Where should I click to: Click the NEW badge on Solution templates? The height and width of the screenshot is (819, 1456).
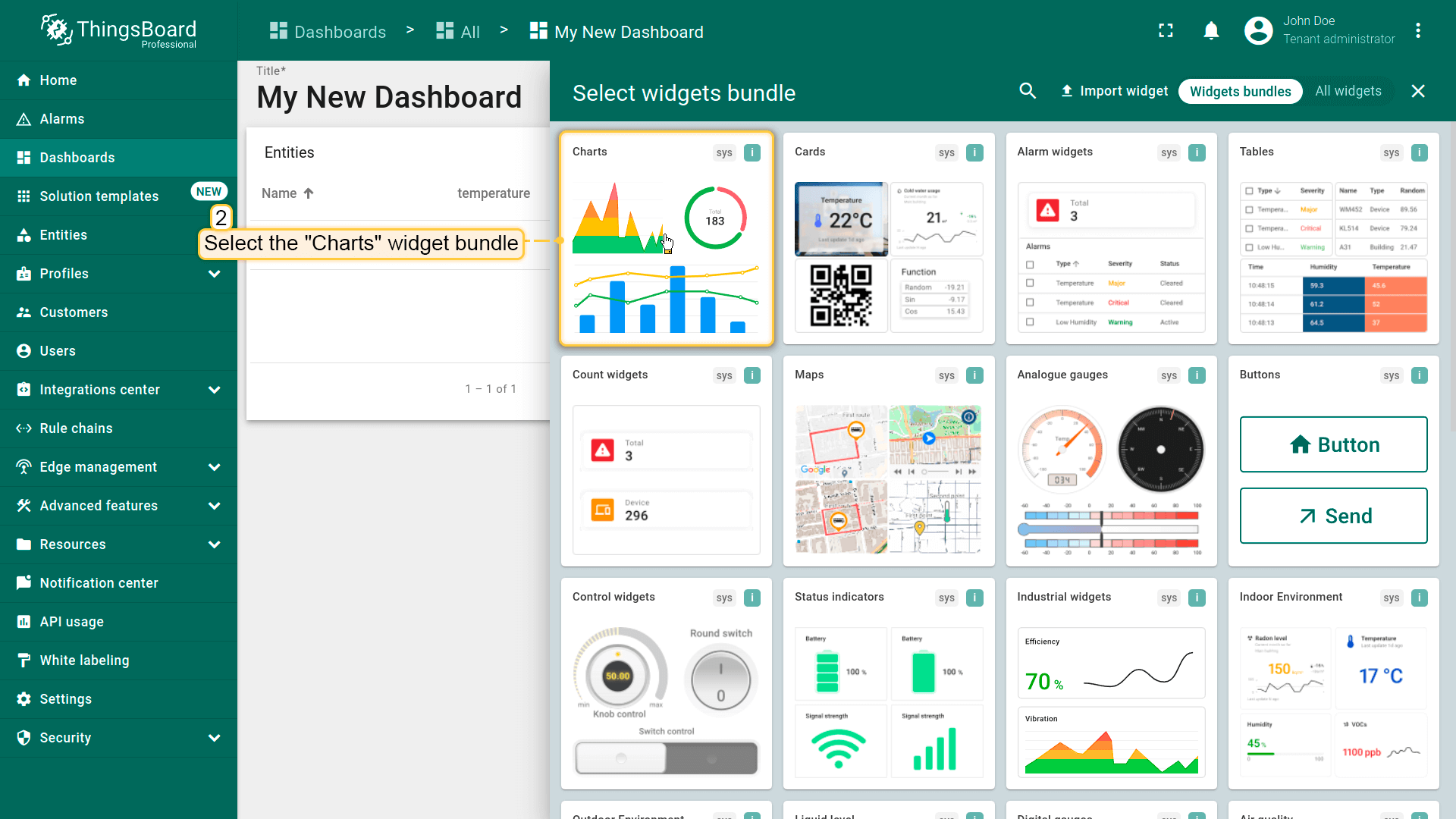(209, 192)
